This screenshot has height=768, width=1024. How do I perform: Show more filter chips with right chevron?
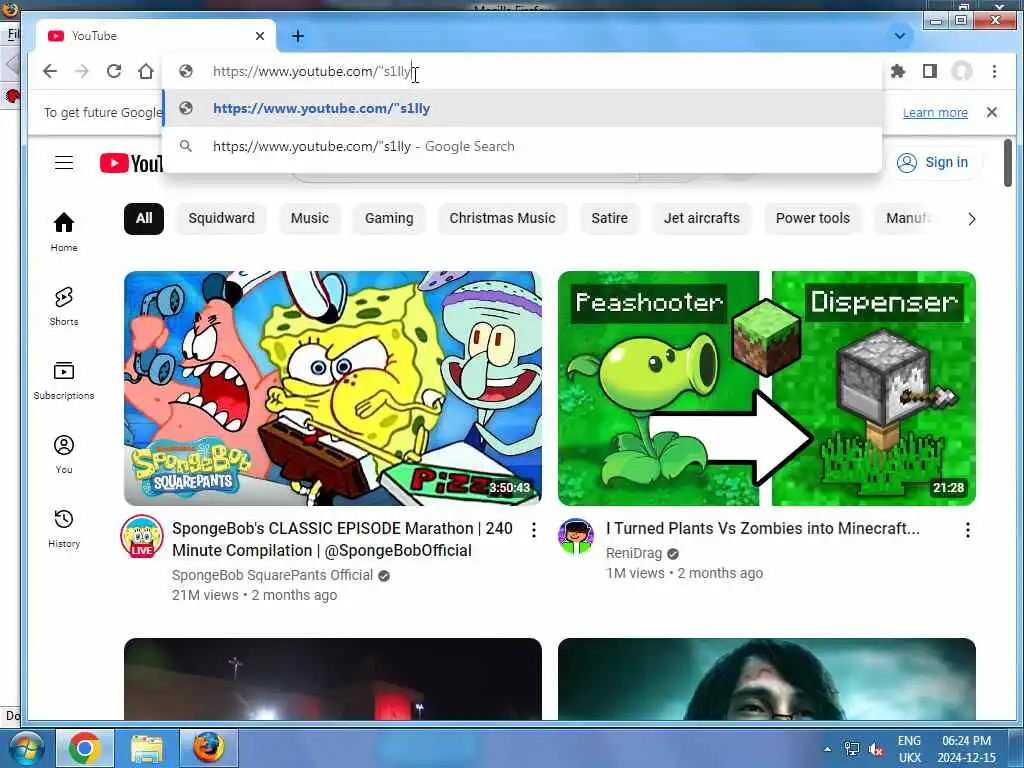[x=971, y=219]
